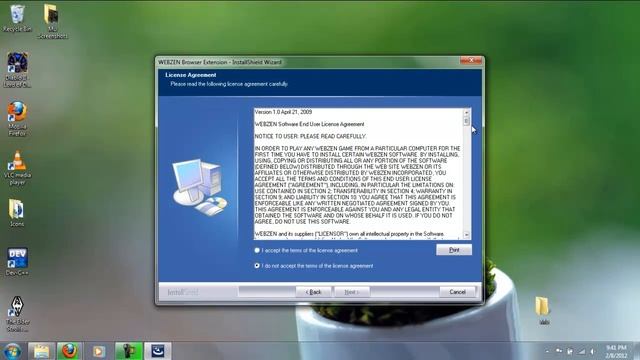Open Firefox from the taskbar

(x=69, y=351)
